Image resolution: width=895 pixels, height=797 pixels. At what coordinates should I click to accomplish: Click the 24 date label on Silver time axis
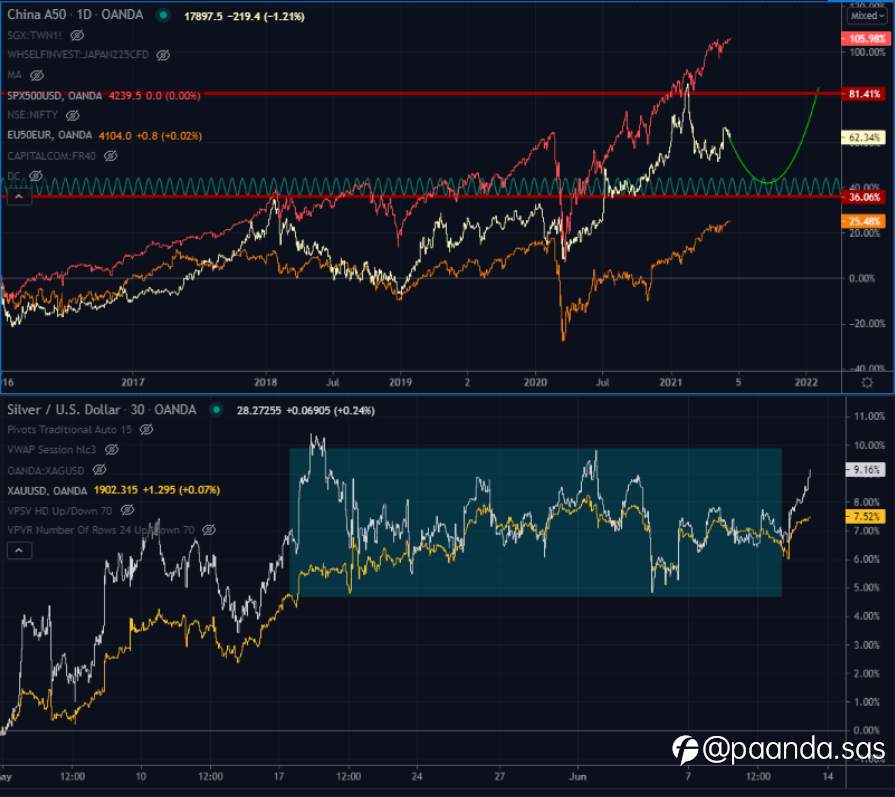pyautogui.click(x=417, y=776)
